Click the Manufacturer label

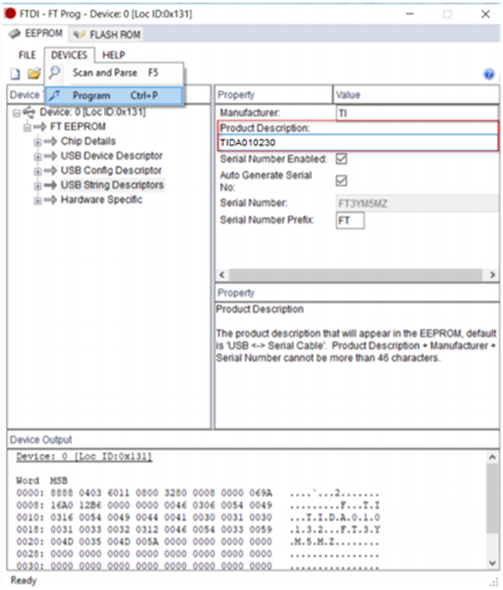[x=250, y=113]
